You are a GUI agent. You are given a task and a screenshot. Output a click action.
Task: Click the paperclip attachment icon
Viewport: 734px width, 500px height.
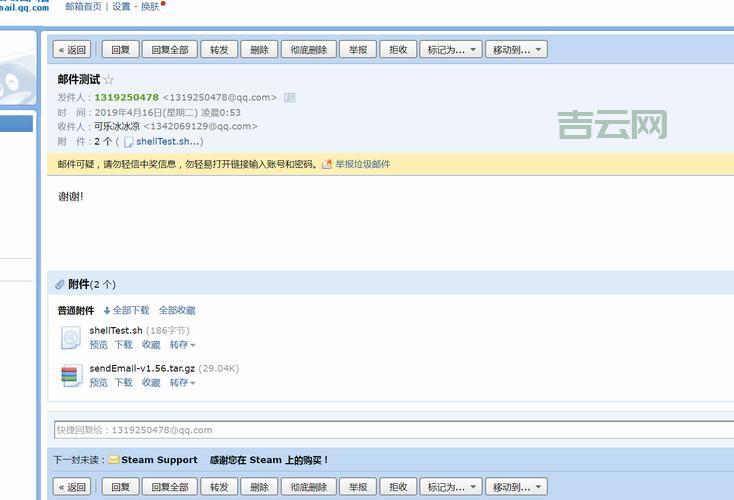click(60, 284)
